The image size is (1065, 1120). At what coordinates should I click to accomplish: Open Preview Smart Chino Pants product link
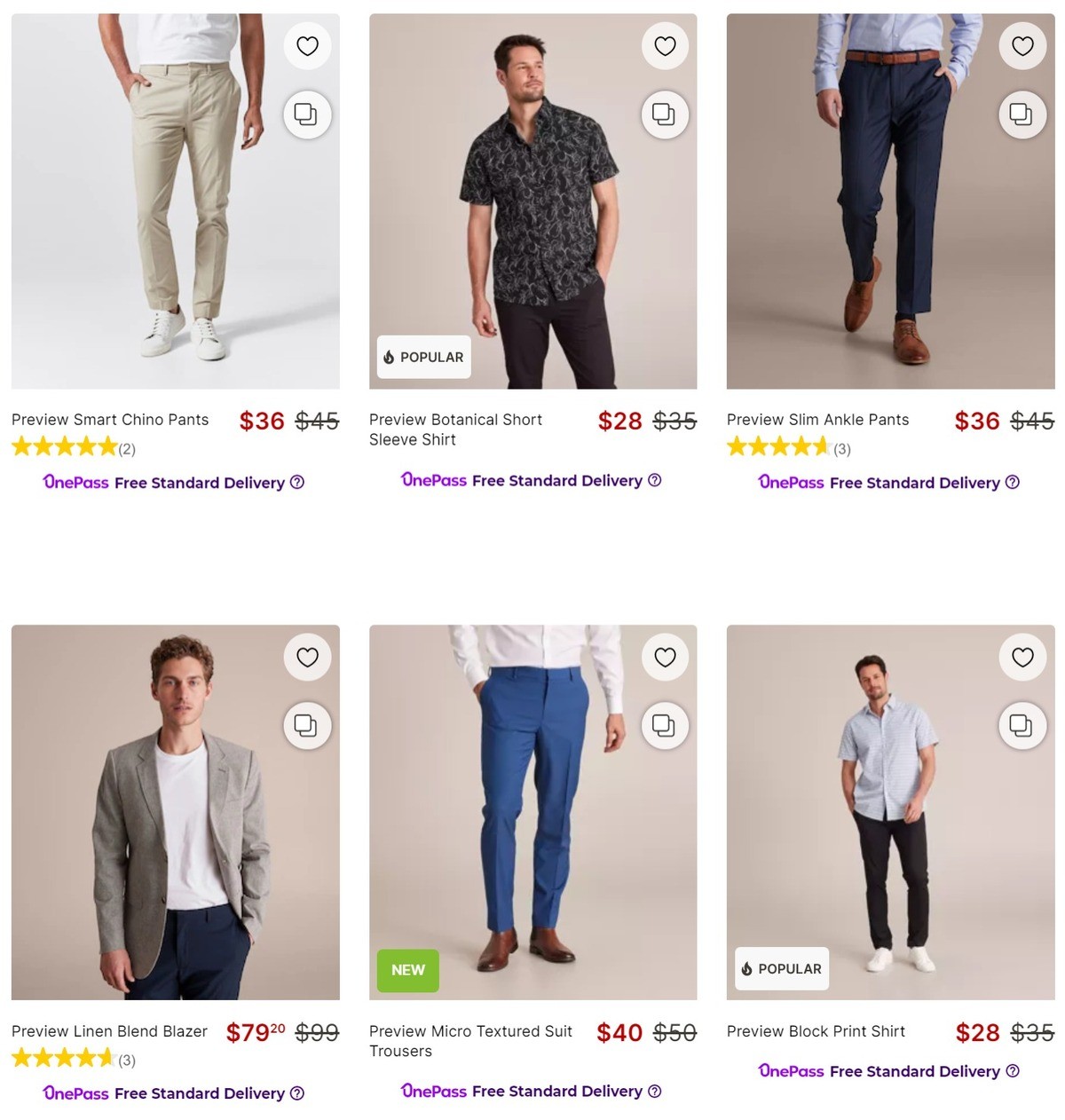(109, 419)
